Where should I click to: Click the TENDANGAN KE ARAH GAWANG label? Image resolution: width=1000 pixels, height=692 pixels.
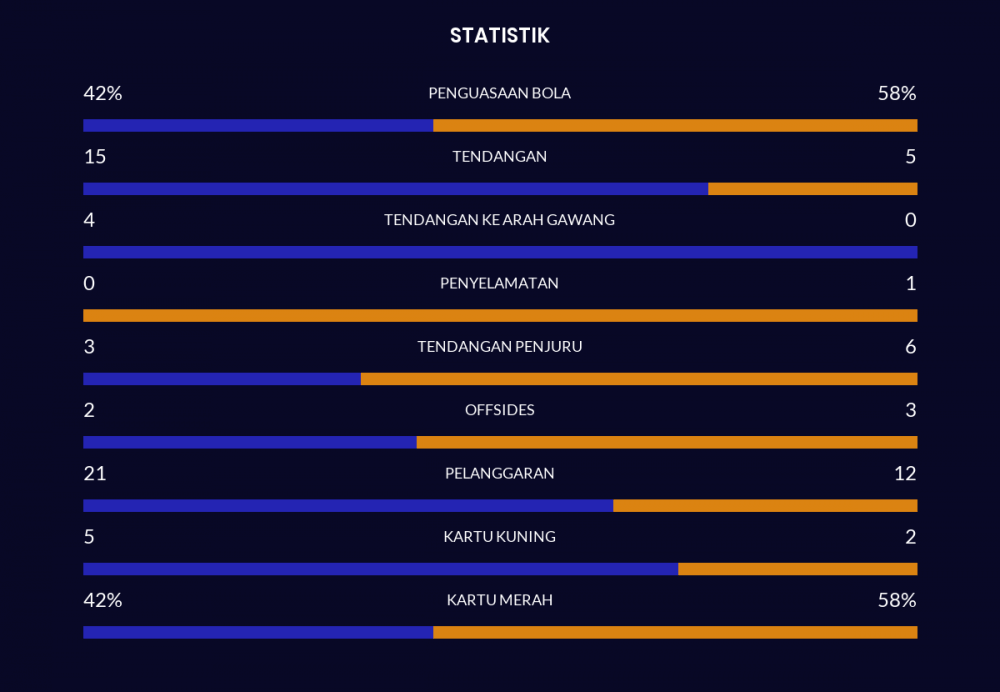(499, 220)
